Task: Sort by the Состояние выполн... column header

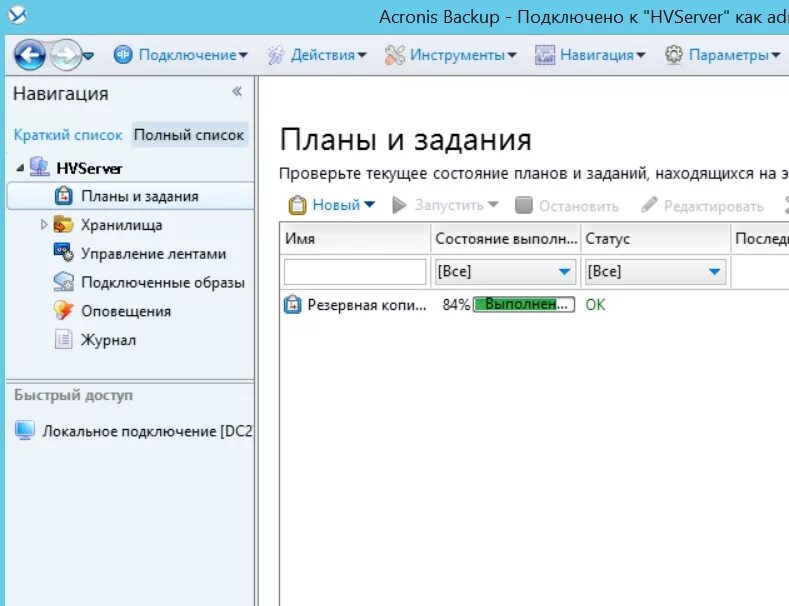Action: [x=506, y=238]
